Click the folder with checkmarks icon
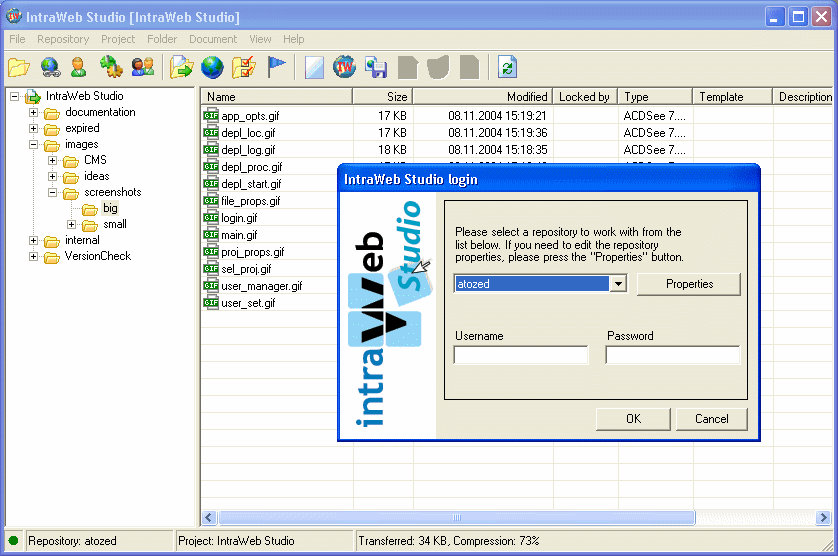This screenshot has width=838, height=556. point(244,67)
